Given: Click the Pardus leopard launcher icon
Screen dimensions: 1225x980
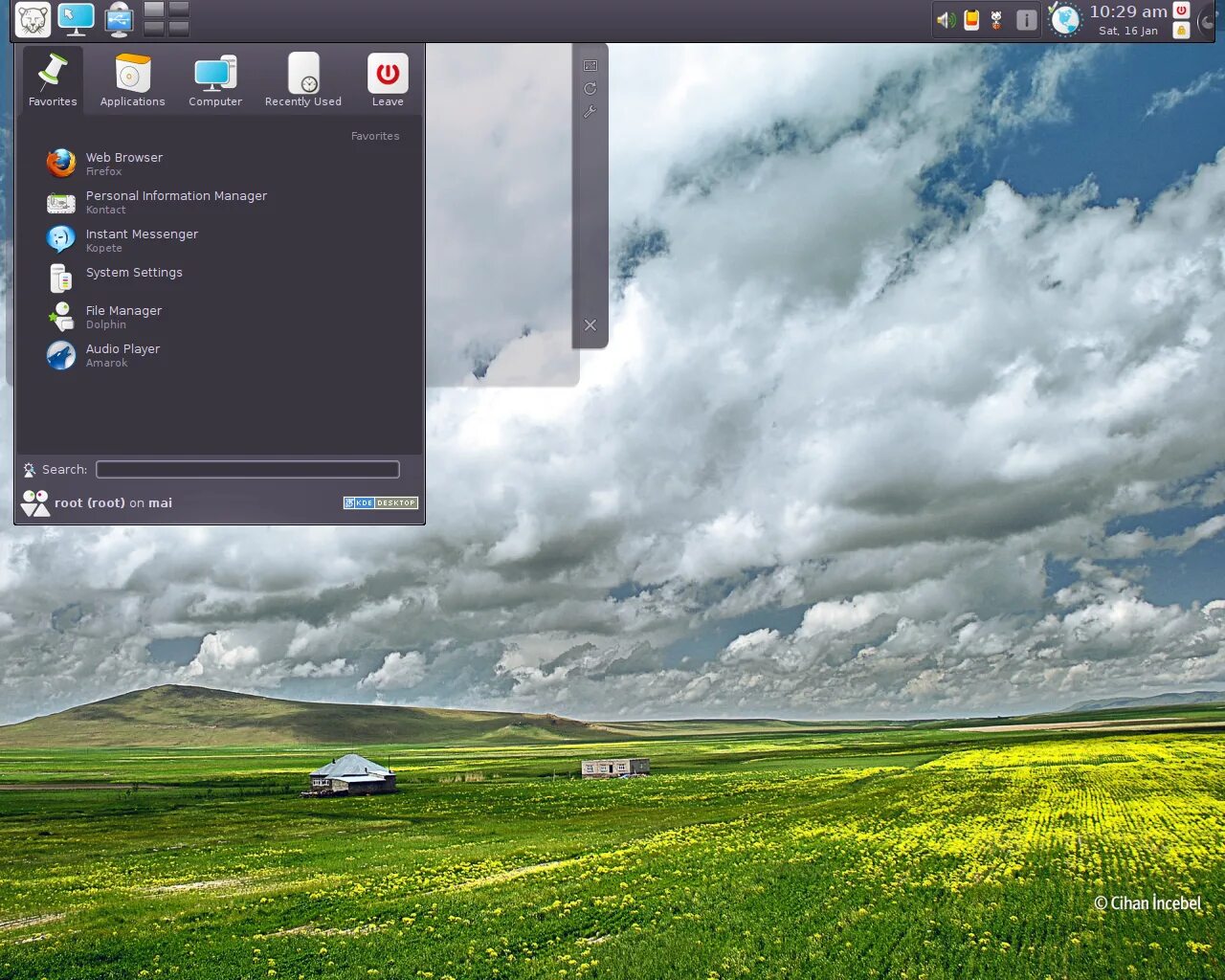Looking at the screenshot, I should 33,19.
